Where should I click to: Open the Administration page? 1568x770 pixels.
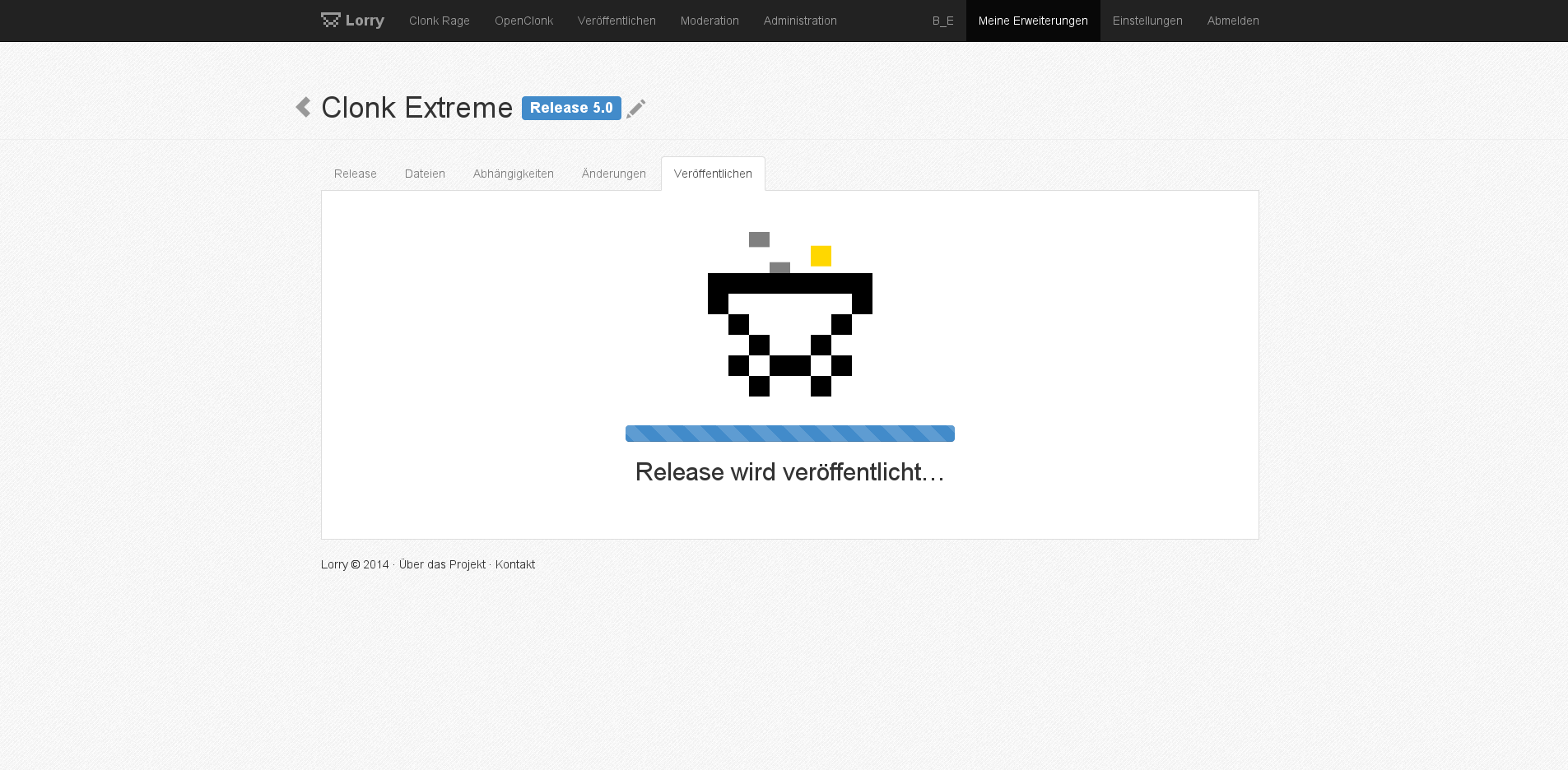coord(800,21)
